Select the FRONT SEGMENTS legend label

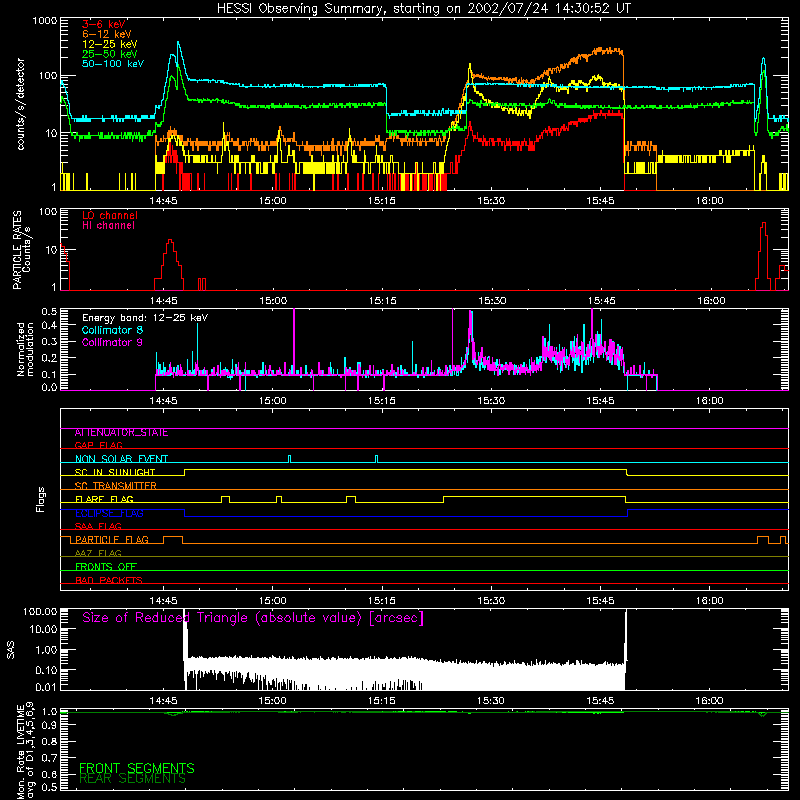point(137,768)
